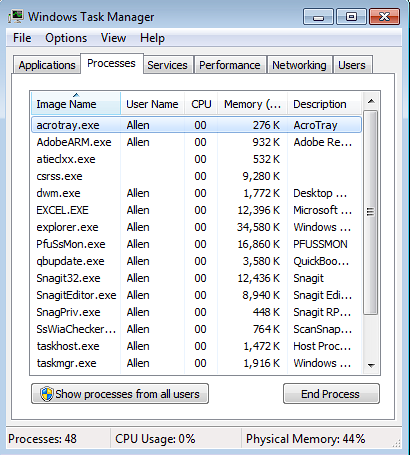Select the Snagit32.exe process row
The height and width of the screenshot is (455, 410).
coord(196,278)
